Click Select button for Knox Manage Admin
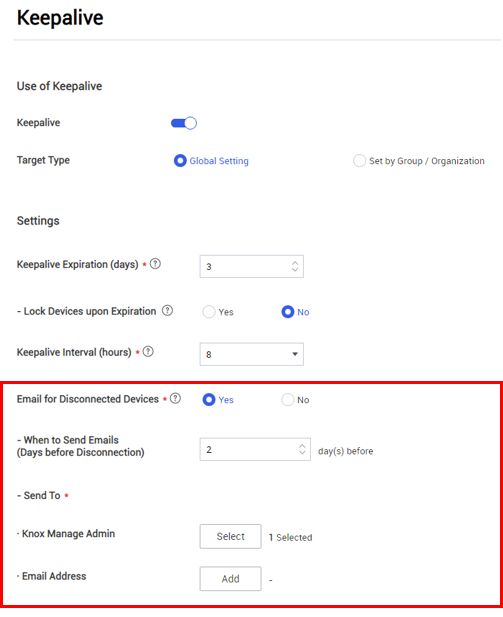This screenshot has width=503, height=617. (231, 536)
